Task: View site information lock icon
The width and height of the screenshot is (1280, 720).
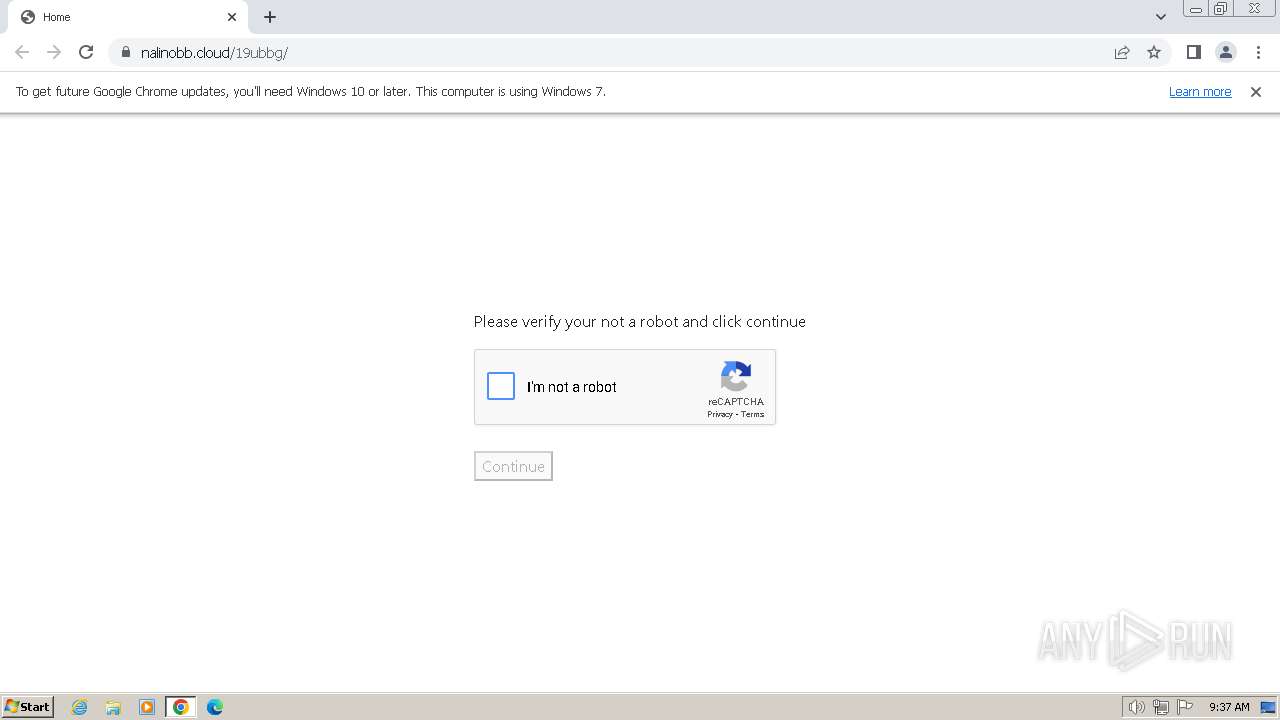Action: coord(125,52)
